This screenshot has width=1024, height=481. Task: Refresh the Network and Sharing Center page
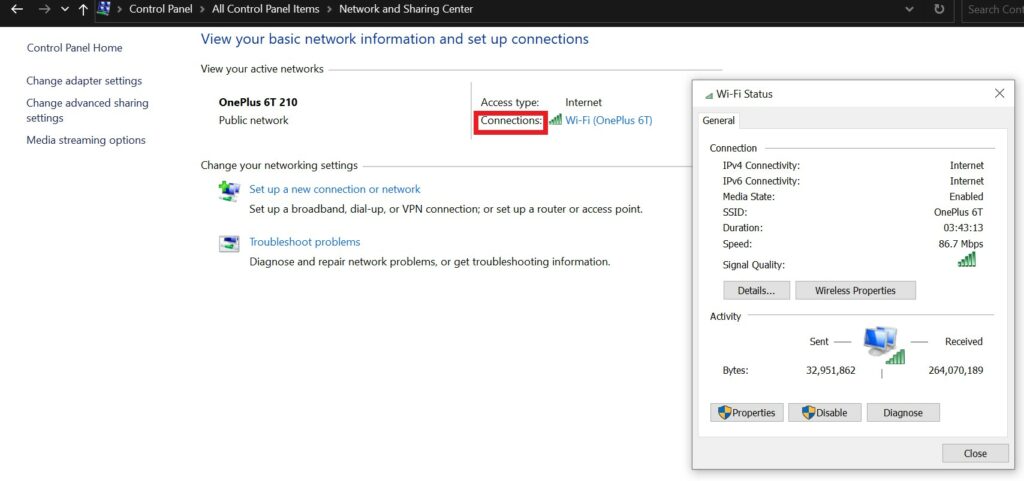click(939, 9)
